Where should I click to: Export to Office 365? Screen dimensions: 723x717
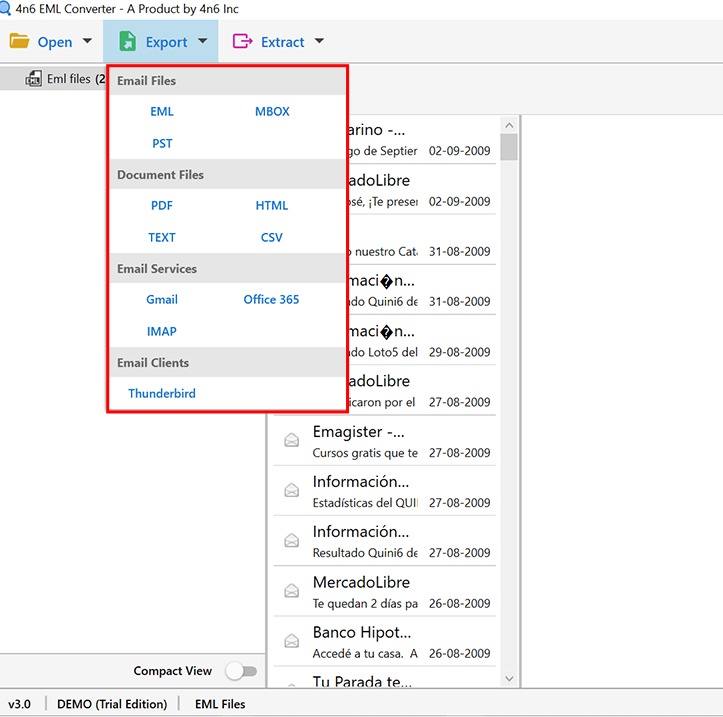[271, 300]
